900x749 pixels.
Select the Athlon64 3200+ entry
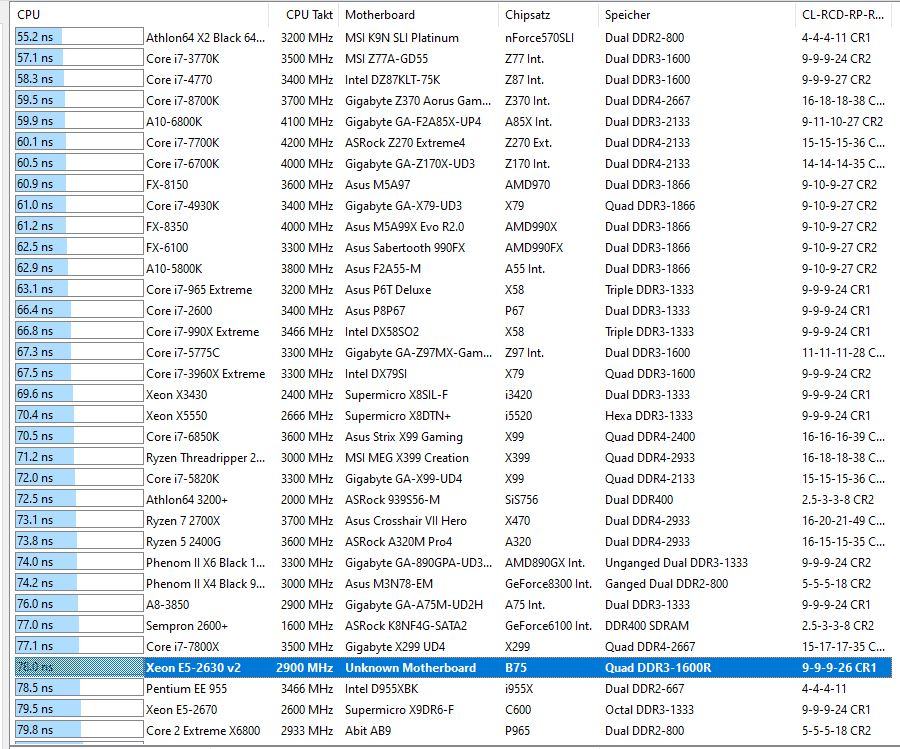pyautogui.click(x=187, y=500)
